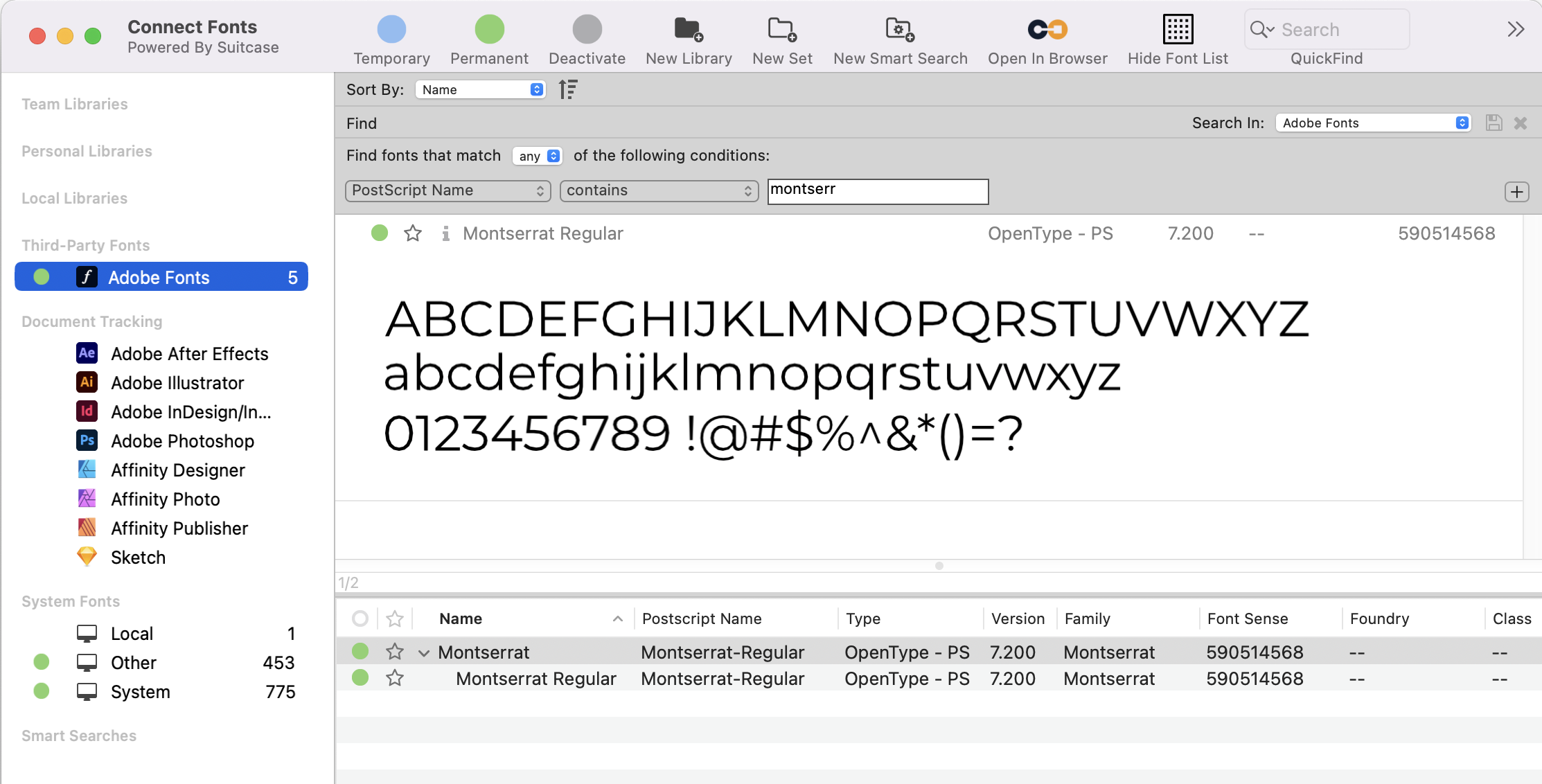Toggle star rating for Montserrat family
Screen dimensions: 1542x784
(x=394, y=651)
